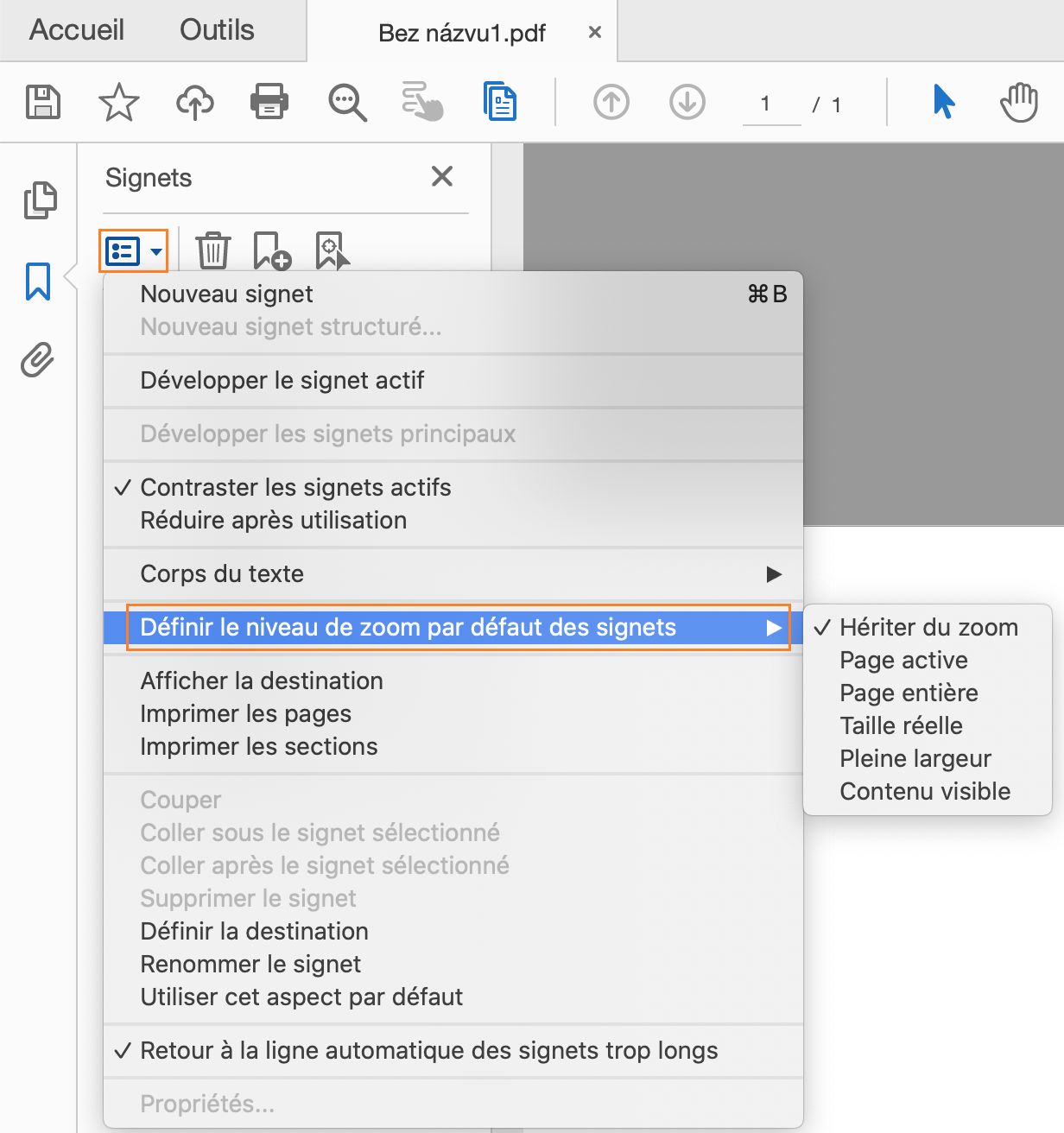This screenshot has width=1064, height=1133.
Task: Print Bez názvu1.pdf
Action: (x=269, y=102)
